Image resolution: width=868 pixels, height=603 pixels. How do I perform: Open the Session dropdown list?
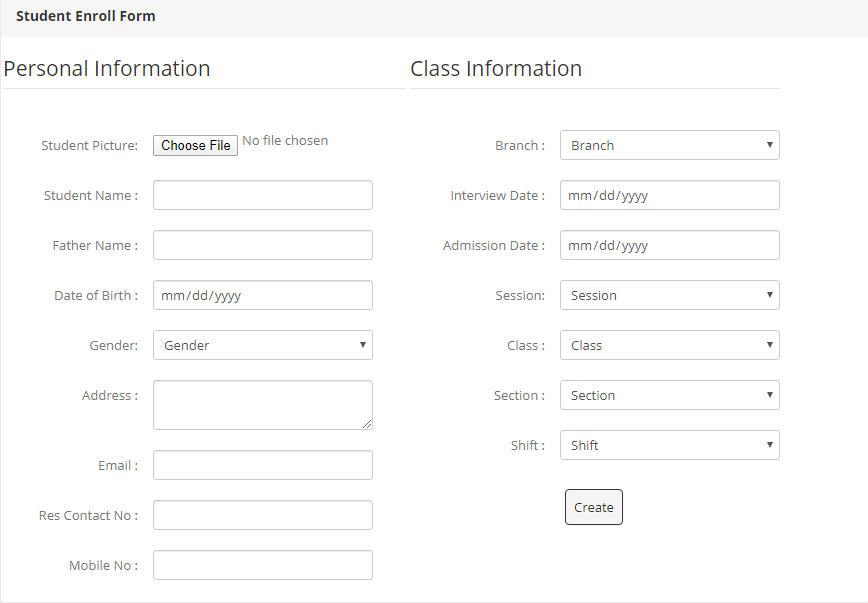coord(669,295)
